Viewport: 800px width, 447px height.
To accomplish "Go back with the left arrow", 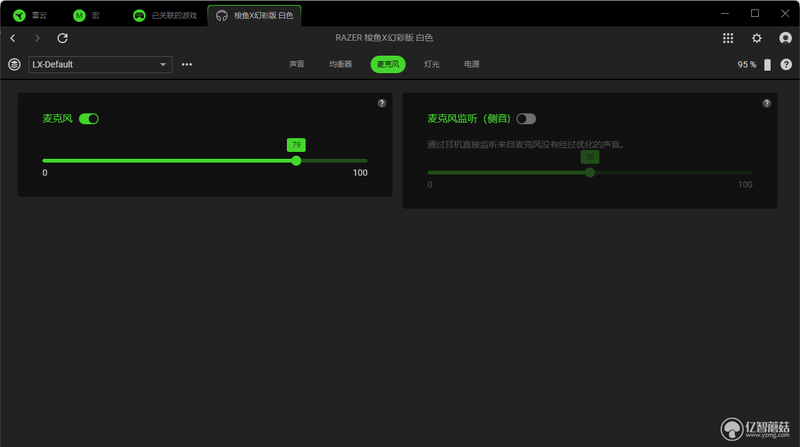I will click(x=13, y=38).
